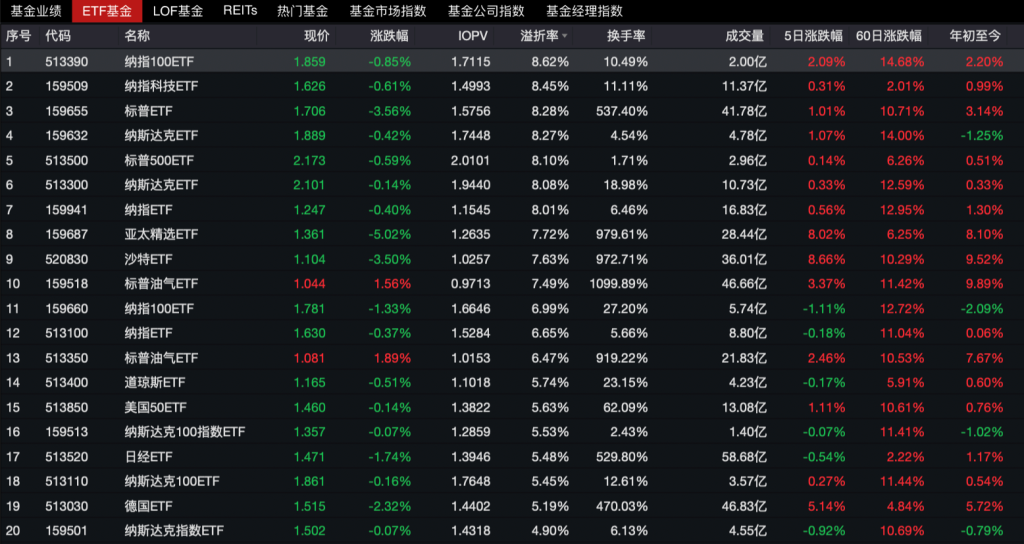The width and height of the screenshot is (1024, 544).
Task: Click IOPV value 2.0101
Action: 470,161
